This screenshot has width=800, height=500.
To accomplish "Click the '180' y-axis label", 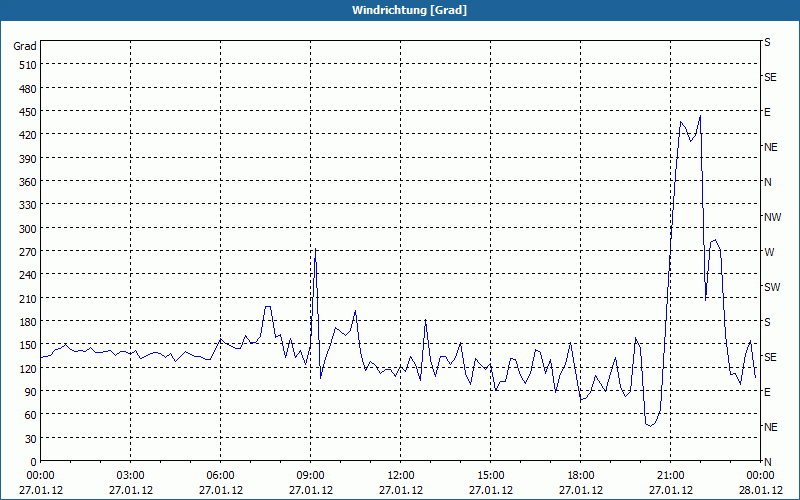I will [28, 322].
